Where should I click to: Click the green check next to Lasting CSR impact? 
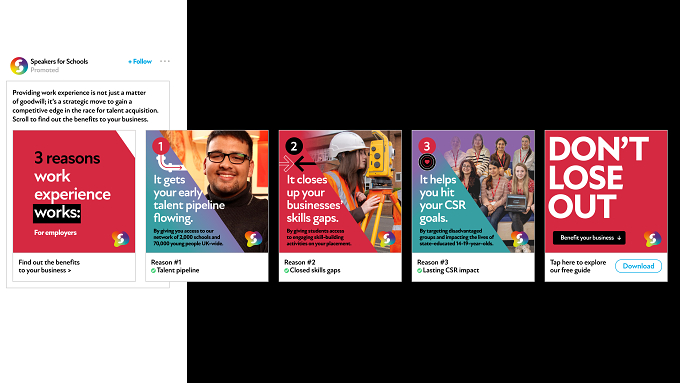point(419,271)
